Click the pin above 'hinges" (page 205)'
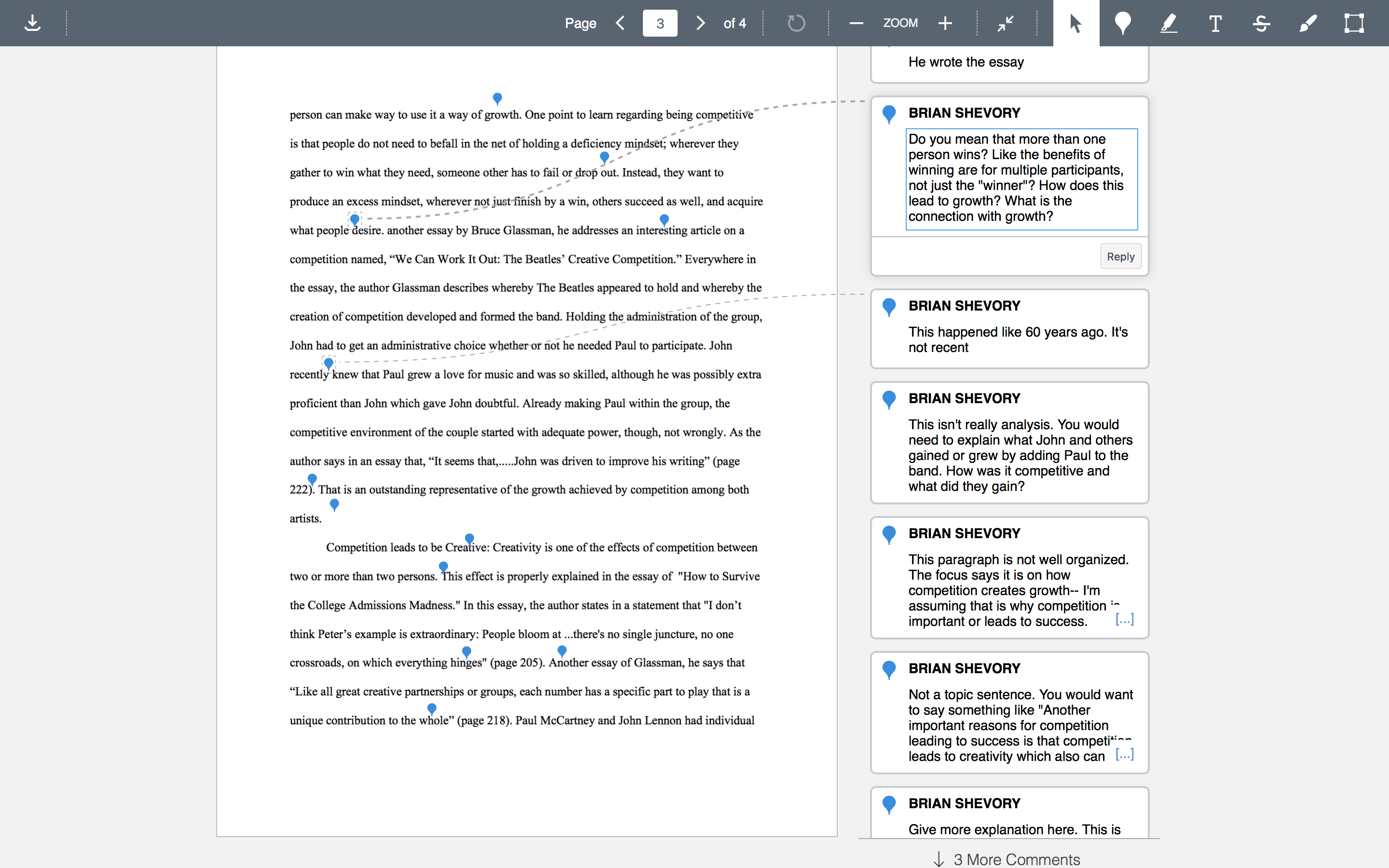The image size is (1389, 868). click(x=467, y=652)
